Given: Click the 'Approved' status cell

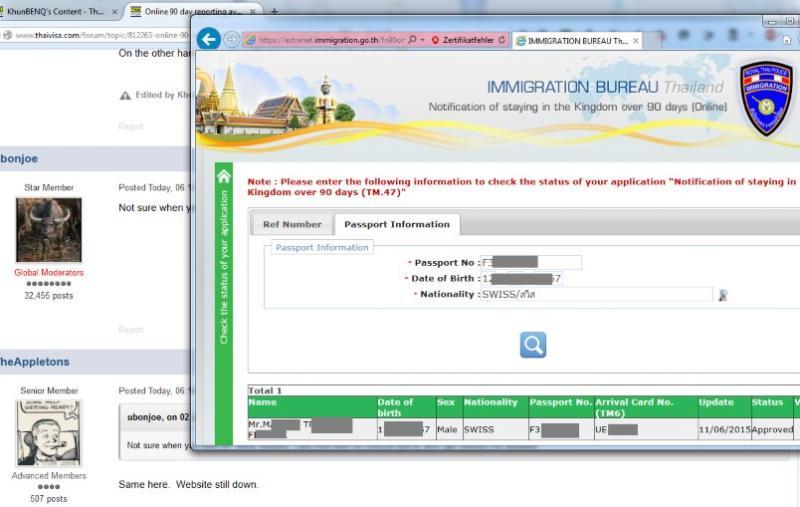Looking at the screenshot, I should (772, 429).
